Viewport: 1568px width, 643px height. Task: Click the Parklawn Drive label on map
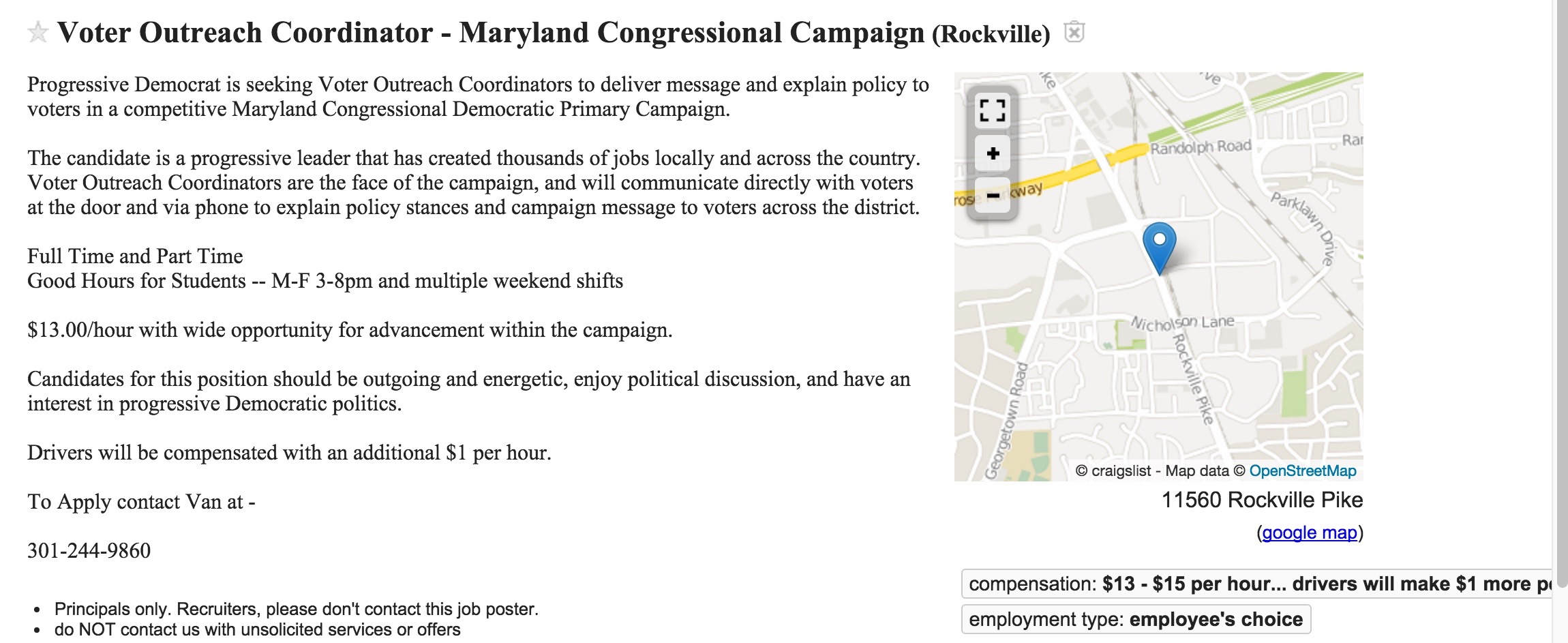[1303, 228]
